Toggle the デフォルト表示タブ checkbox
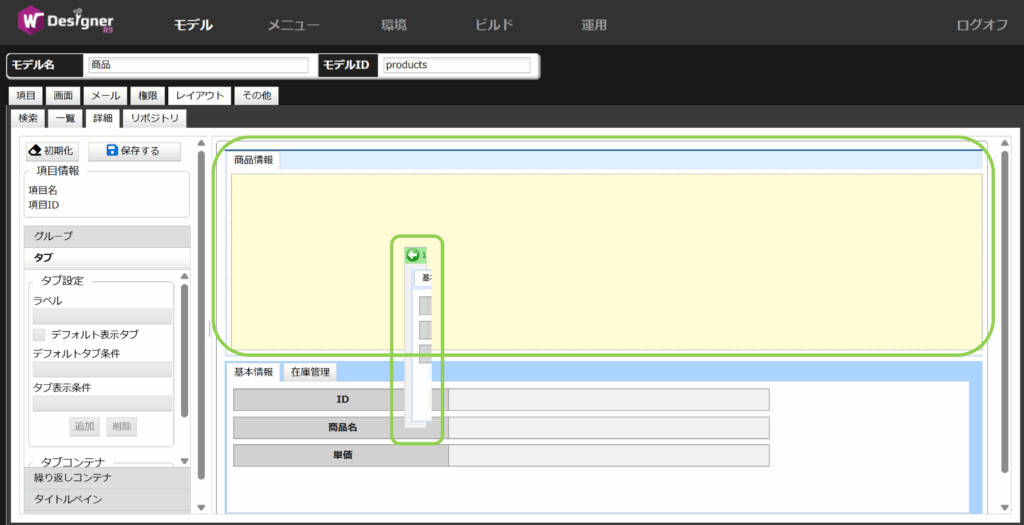1024x525 pixels. tap(40, 334)
